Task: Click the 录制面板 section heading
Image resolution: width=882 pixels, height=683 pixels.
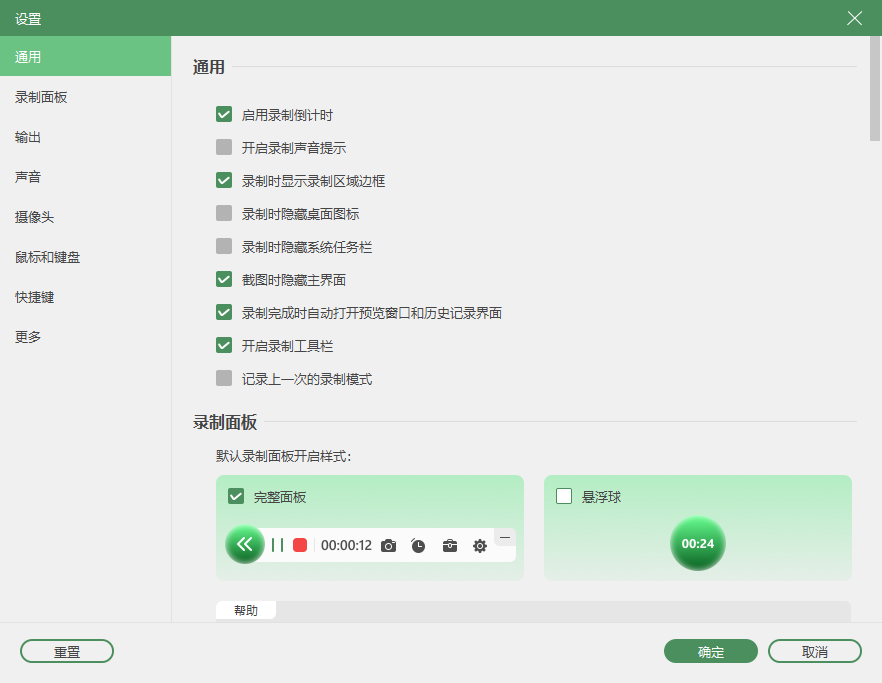Action: pos(225,422)
